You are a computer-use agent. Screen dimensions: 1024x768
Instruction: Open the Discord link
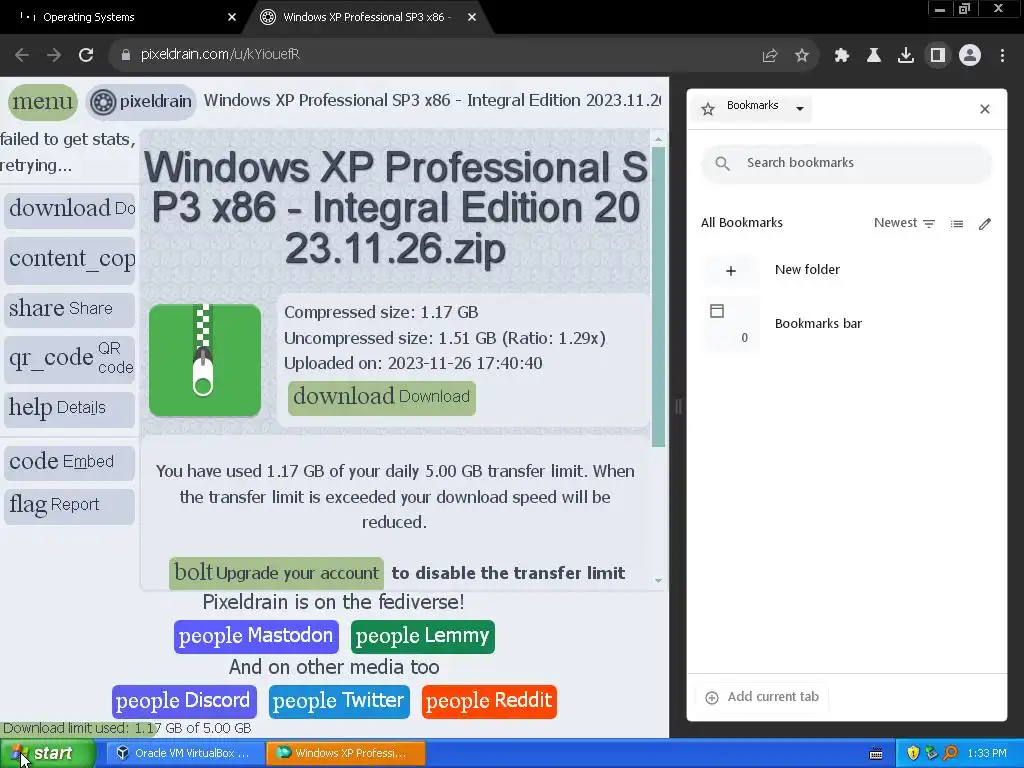click(184, 701)
